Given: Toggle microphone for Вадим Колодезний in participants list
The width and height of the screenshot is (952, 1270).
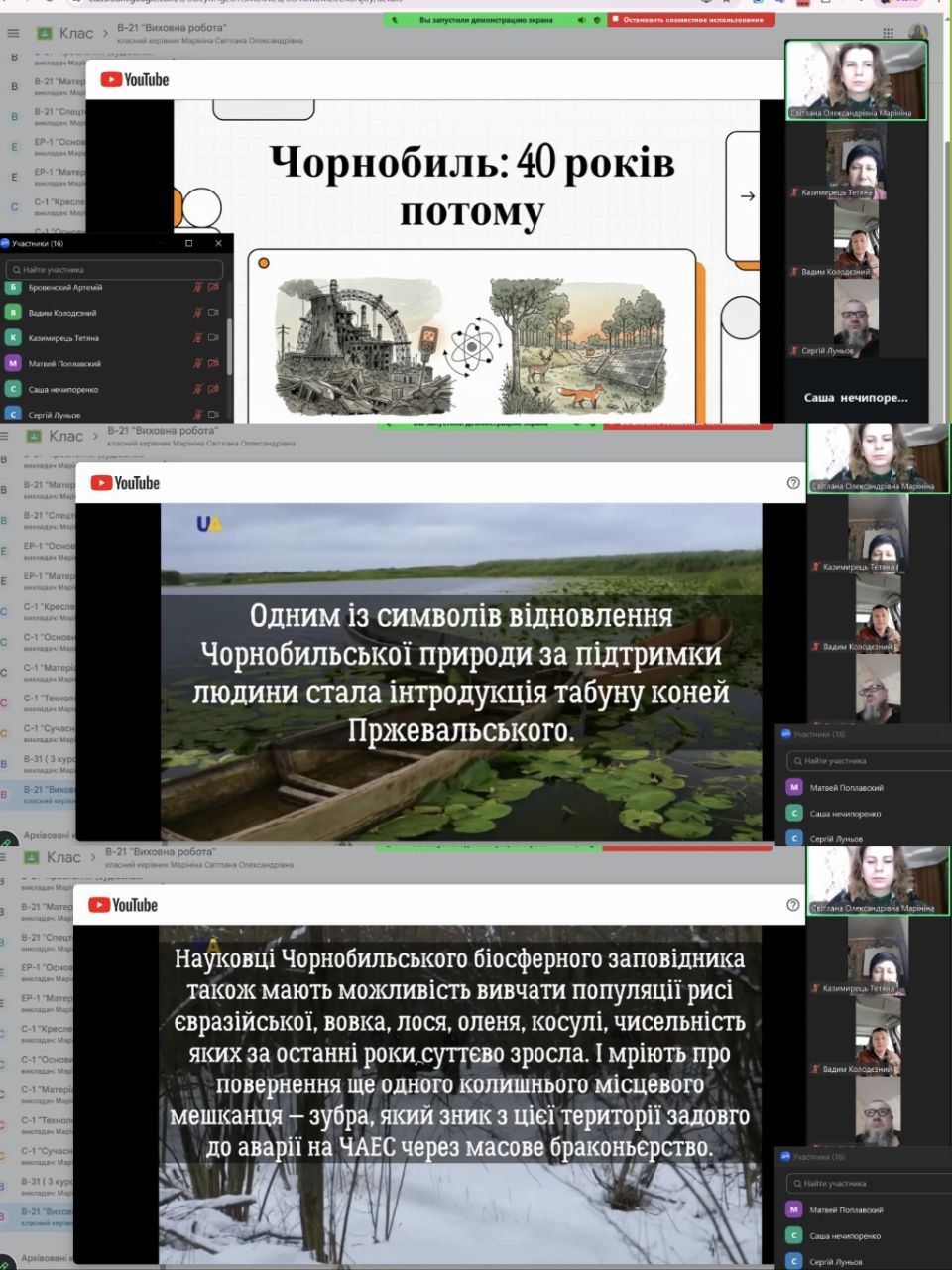Looking at the screenshot, I should [198, 313].
